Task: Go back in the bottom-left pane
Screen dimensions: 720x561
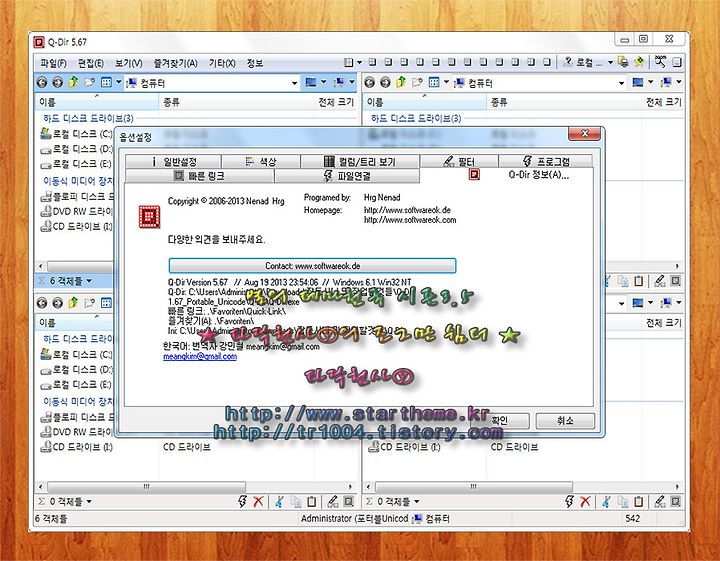Action: (x=42, y=303)
